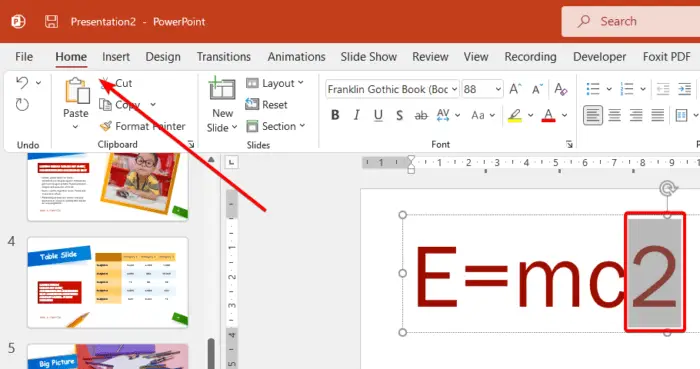The height and width of the screenshot is (369, 700).
Task: Click the Undo arrow icon
Action: 22,83
